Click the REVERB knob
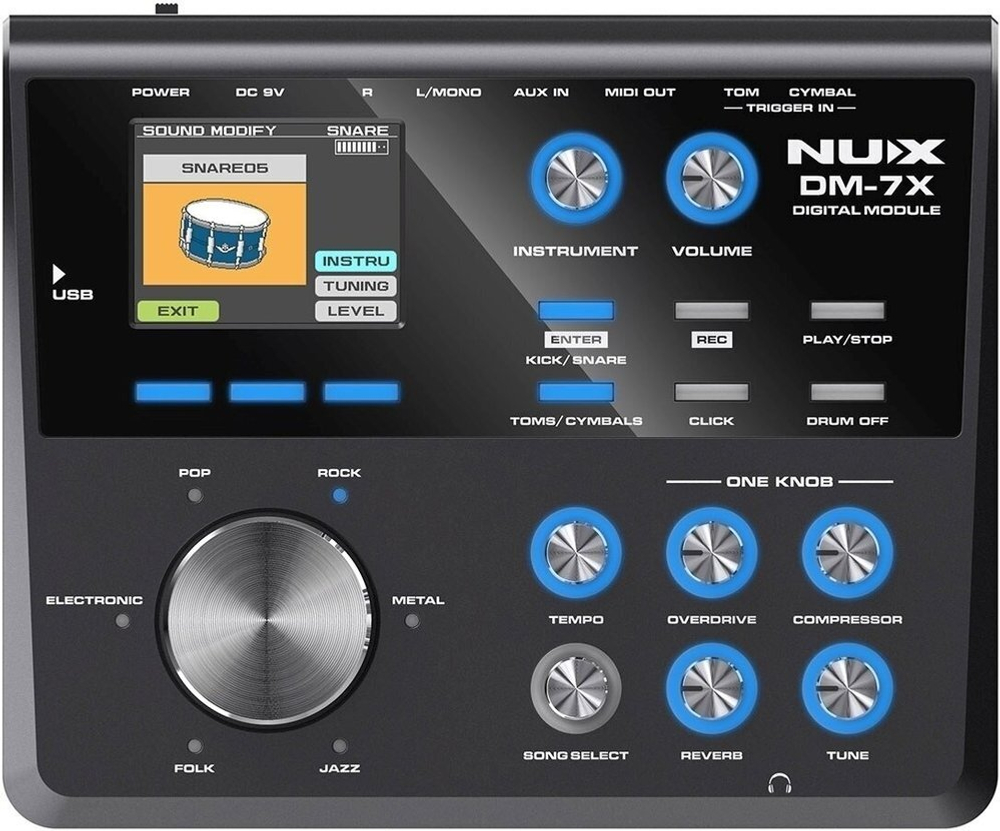This screenshot has height=831, width=1000. point(712,688)
